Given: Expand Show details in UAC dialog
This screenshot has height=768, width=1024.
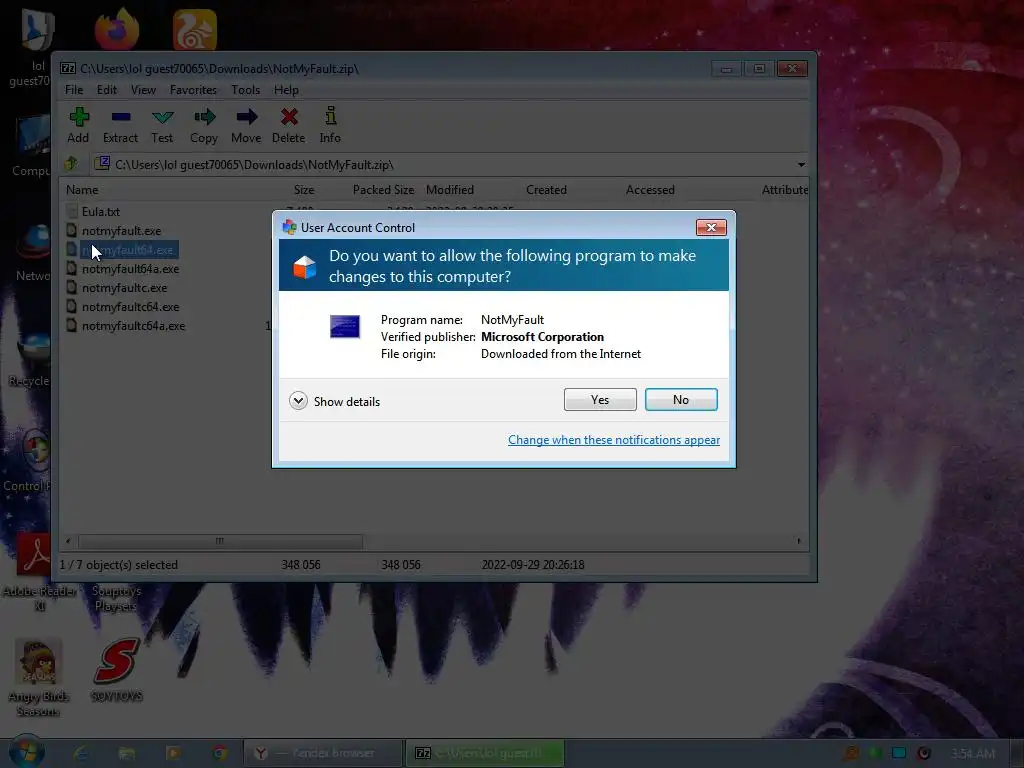Looking at the screenshot, I should coord(335,401).
